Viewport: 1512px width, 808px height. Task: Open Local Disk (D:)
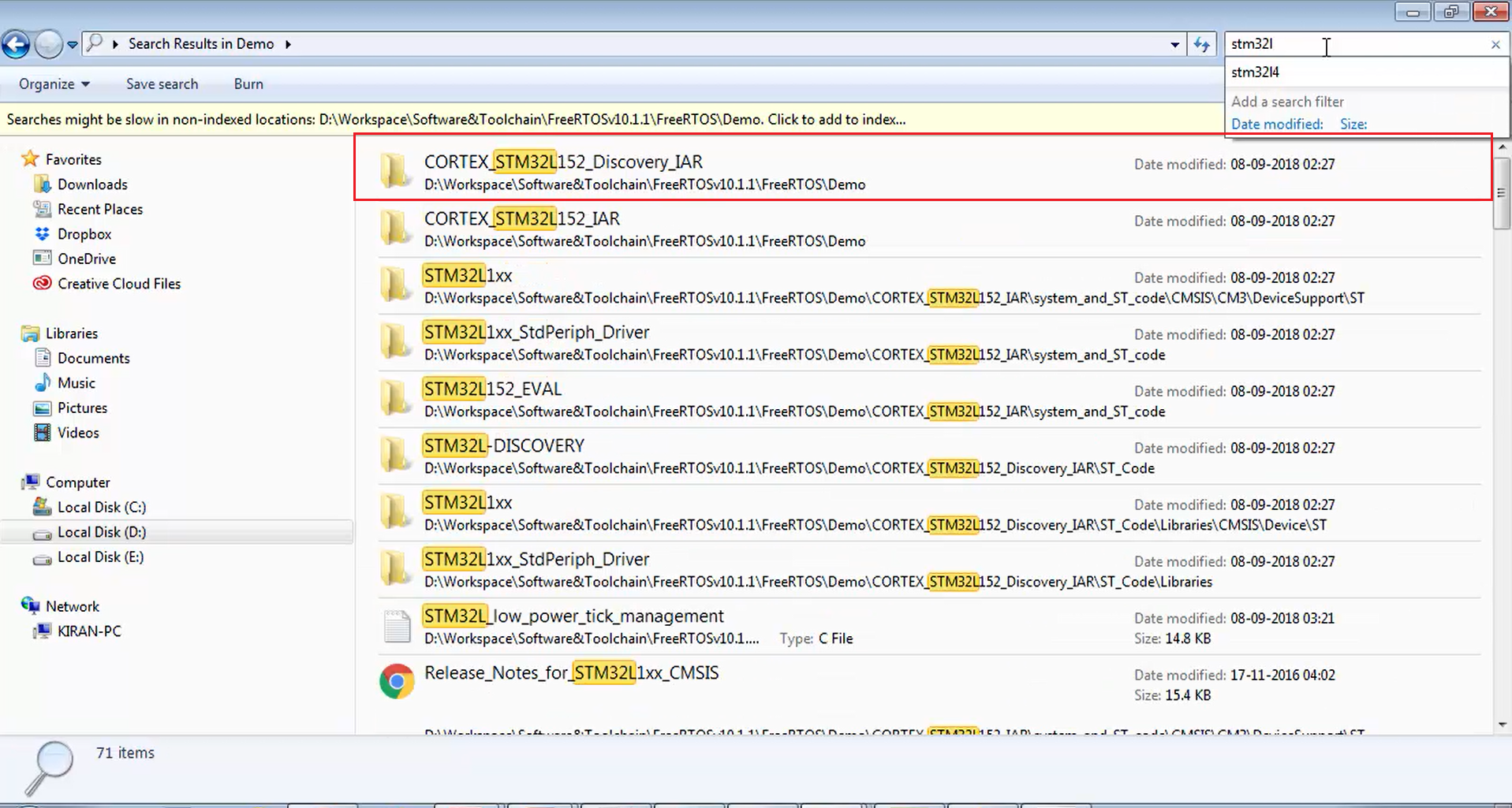click(101, 532)
